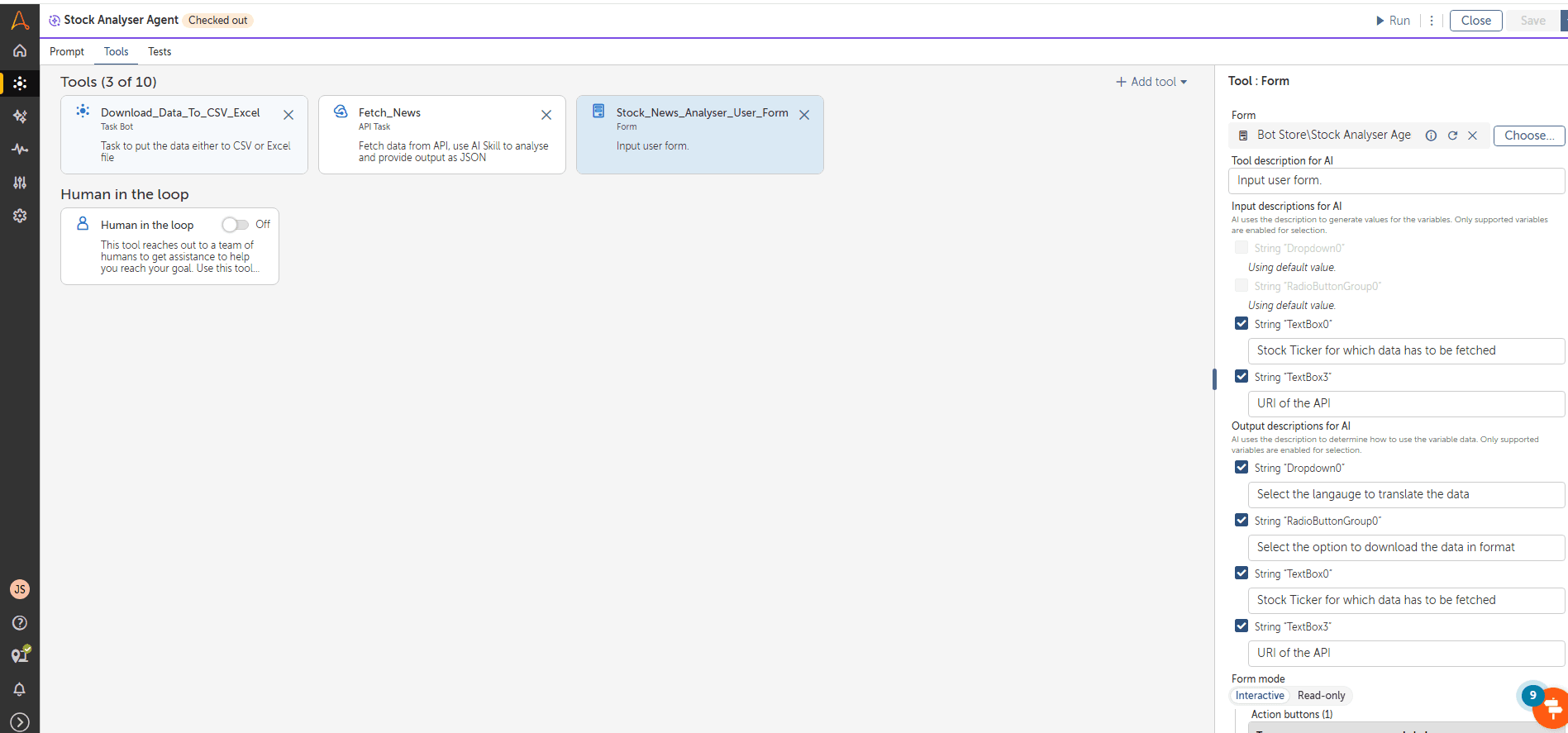Select Read-only form mode
This screenshot has width=1568, height=733.
1321,696
